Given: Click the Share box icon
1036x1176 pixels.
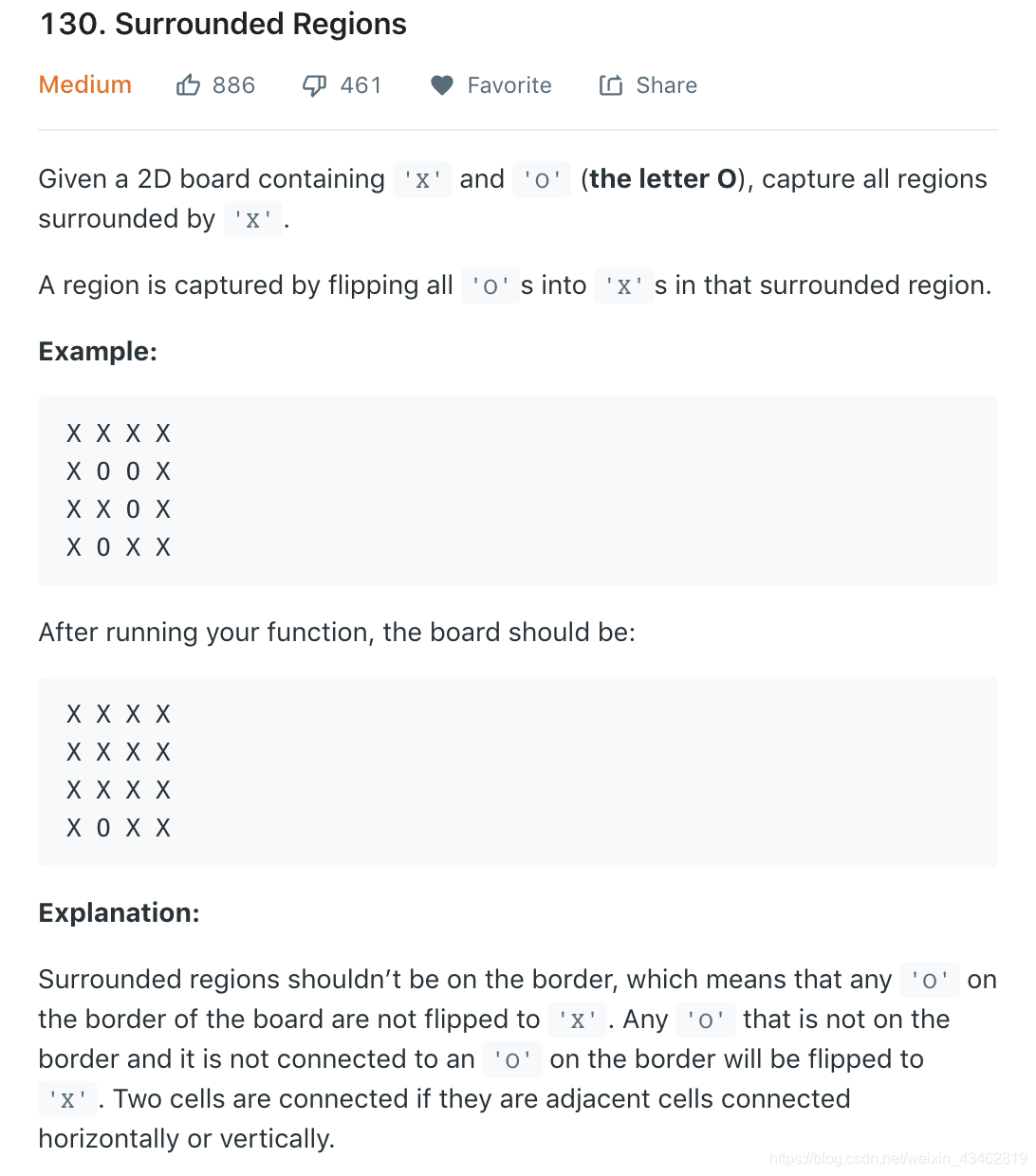Looking at the screenshot, I should pos(611,84).
